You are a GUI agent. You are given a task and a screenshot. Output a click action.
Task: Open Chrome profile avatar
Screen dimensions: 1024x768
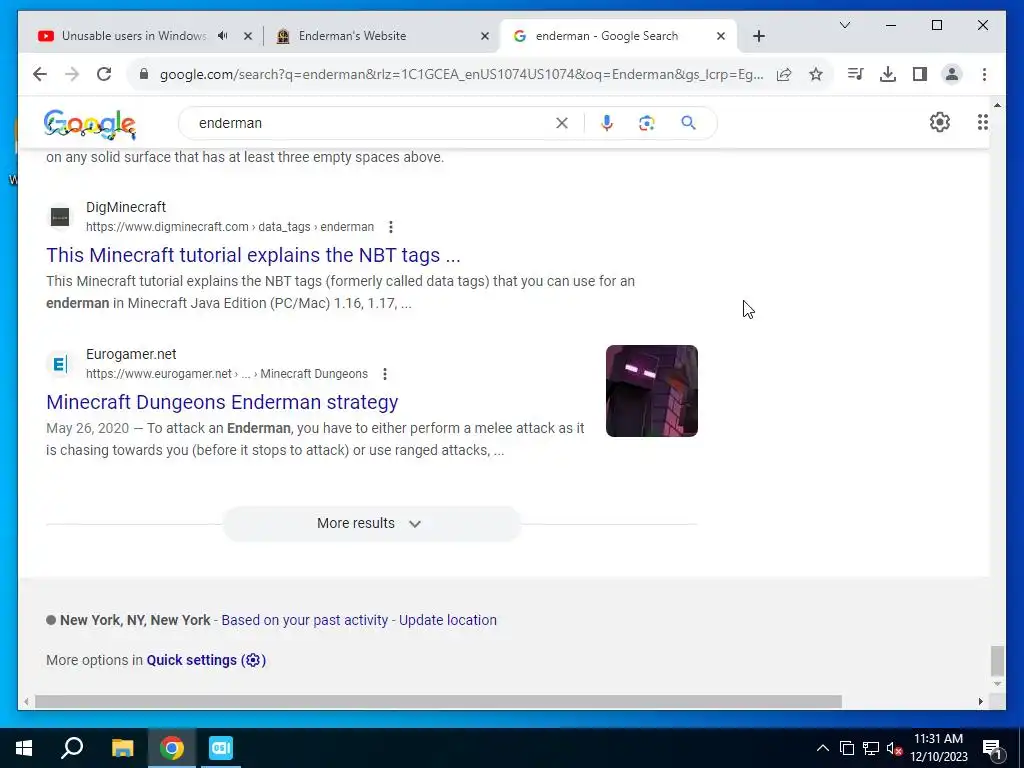point(952,74)
